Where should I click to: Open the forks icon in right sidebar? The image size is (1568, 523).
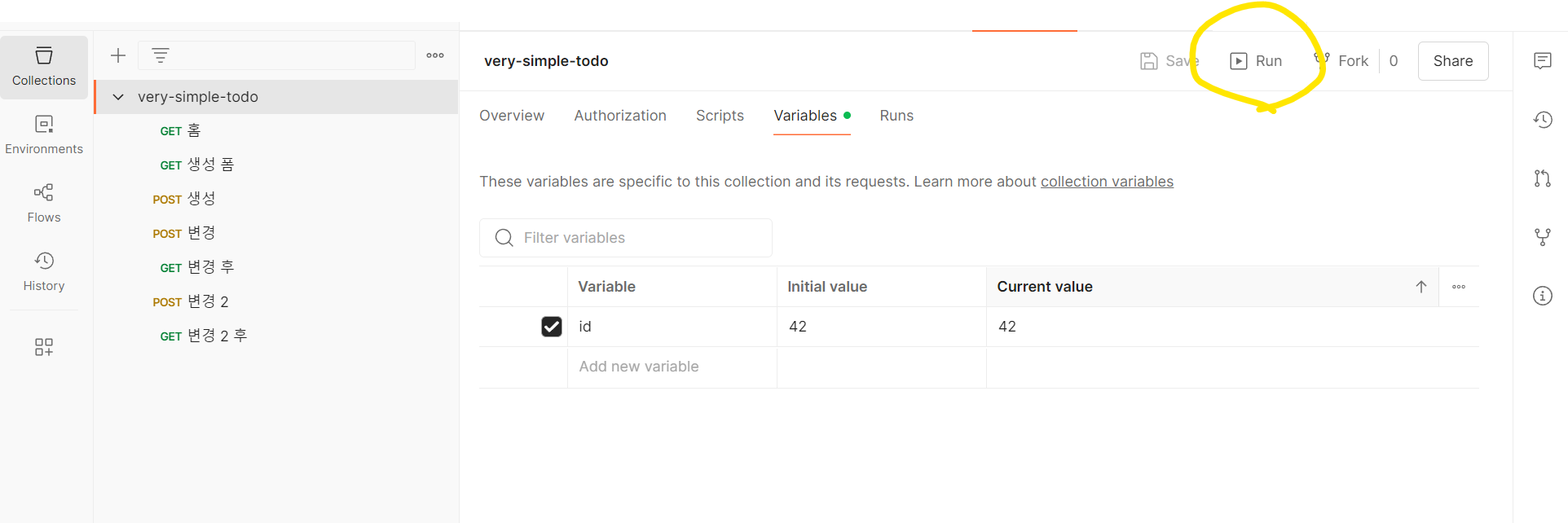tap(1543, 237)
